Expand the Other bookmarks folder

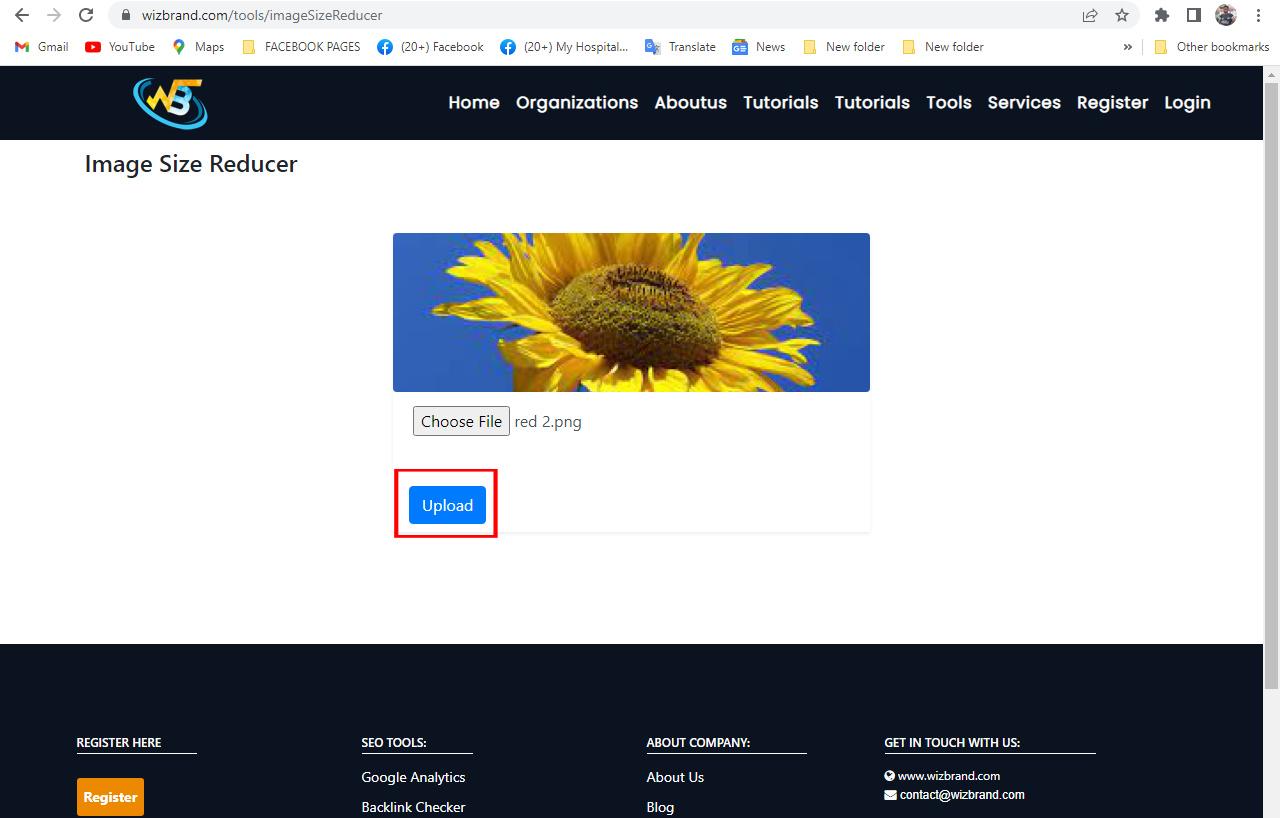[x=1211, y=46]
